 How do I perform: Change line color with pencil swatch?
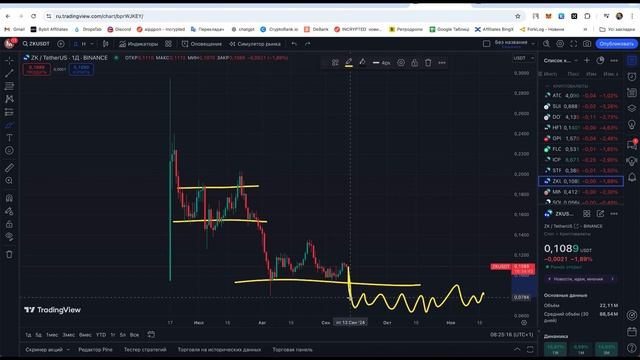click(349, 62)
